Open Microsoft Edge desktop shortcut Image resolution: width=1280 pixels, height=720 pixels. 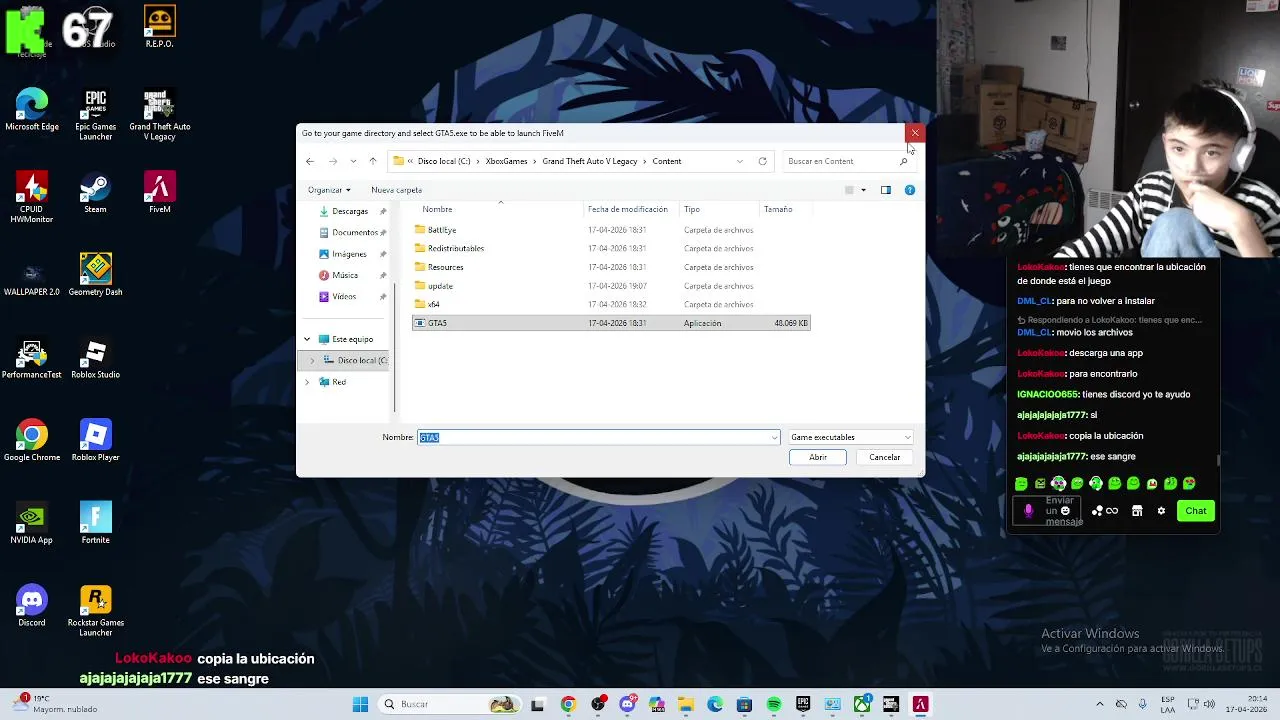tap(32, 110)
